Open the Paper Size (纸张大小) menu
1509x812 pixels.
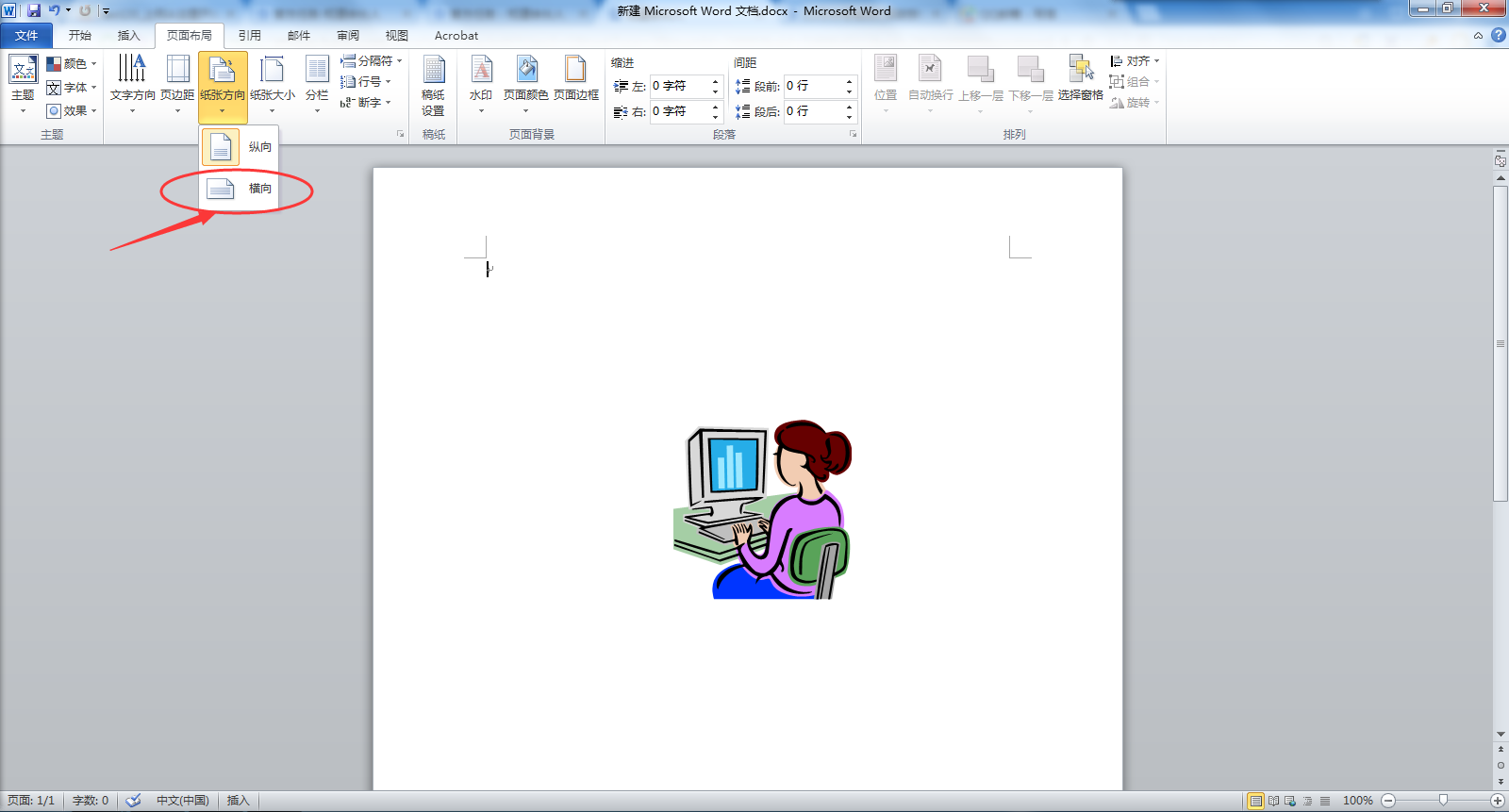[x=273, y=85]
